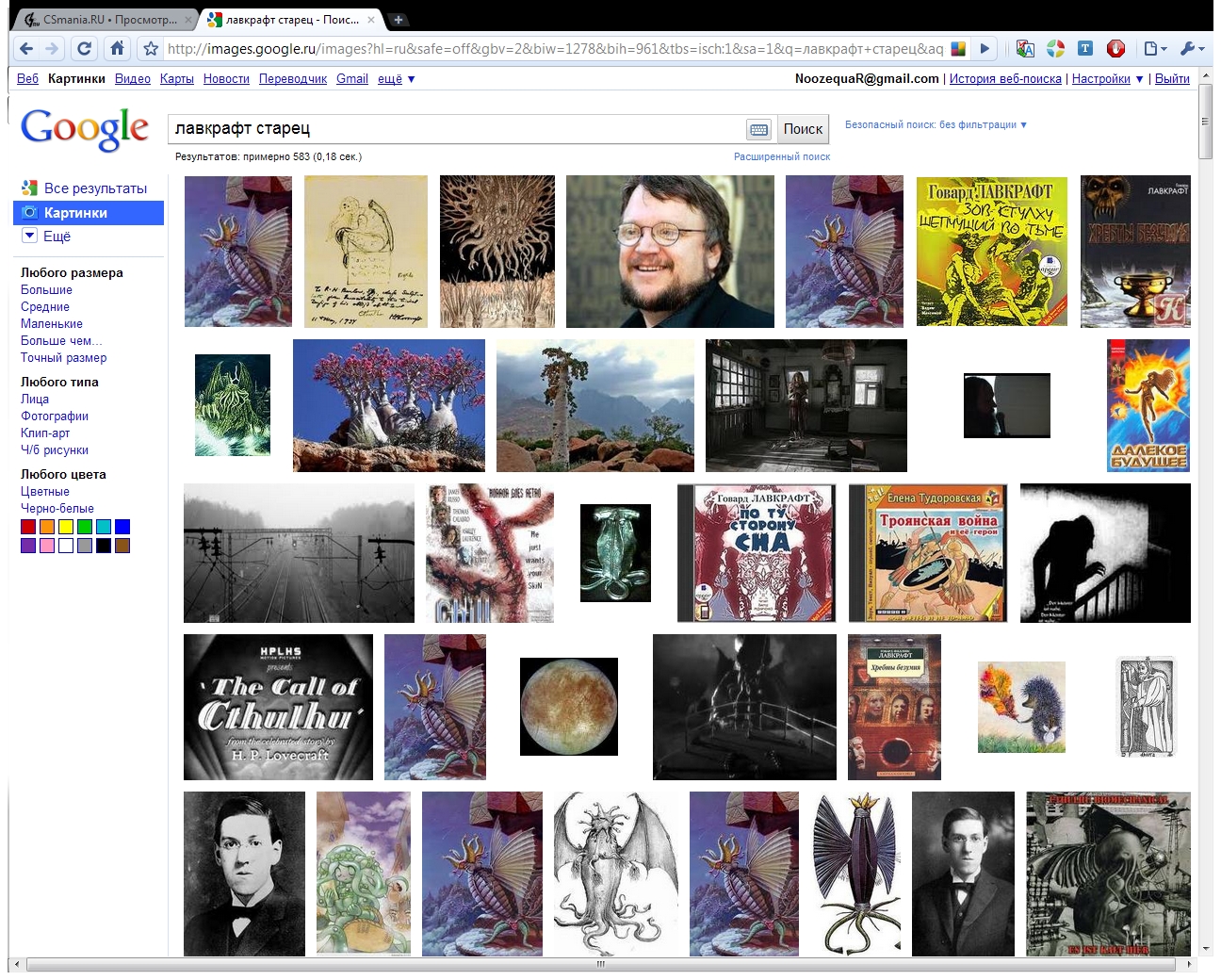Filter images by Маленькие size
The width and height of the screenshot is (1221, 980).
tap(52, 324)
